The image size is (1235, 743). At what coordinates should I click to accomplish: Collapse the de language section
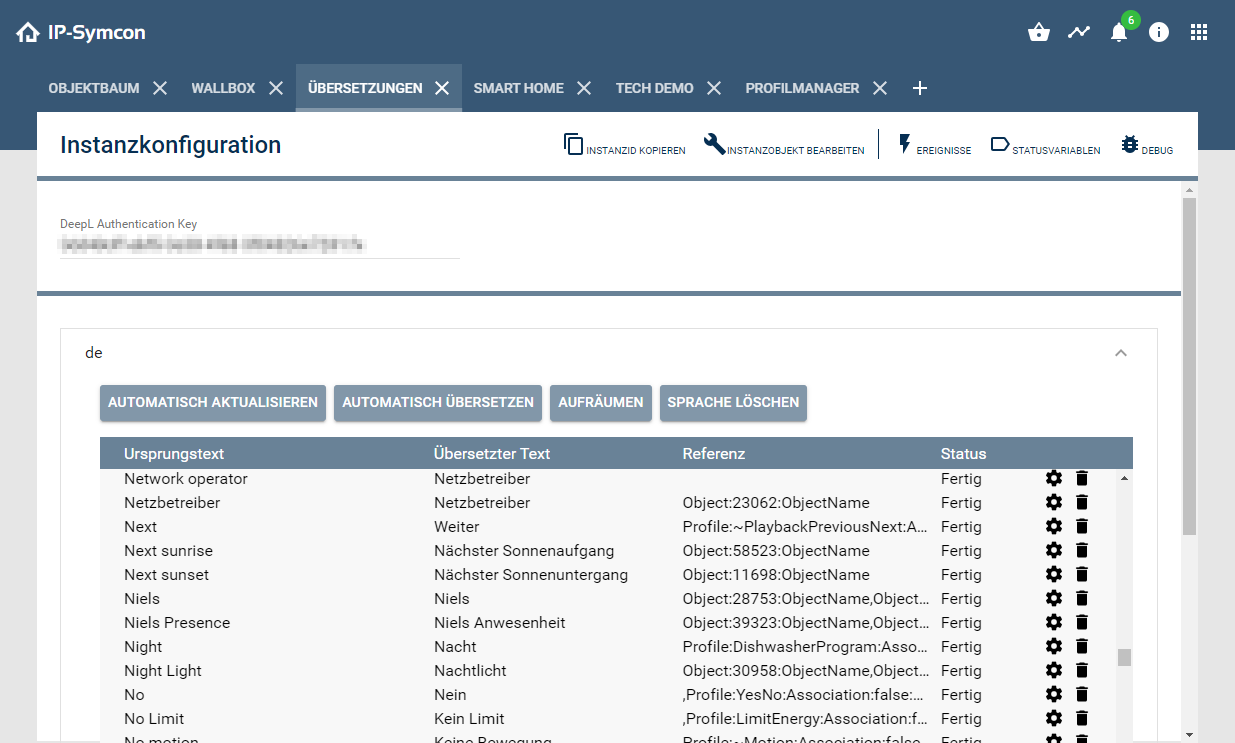[x=1121, y=353]
